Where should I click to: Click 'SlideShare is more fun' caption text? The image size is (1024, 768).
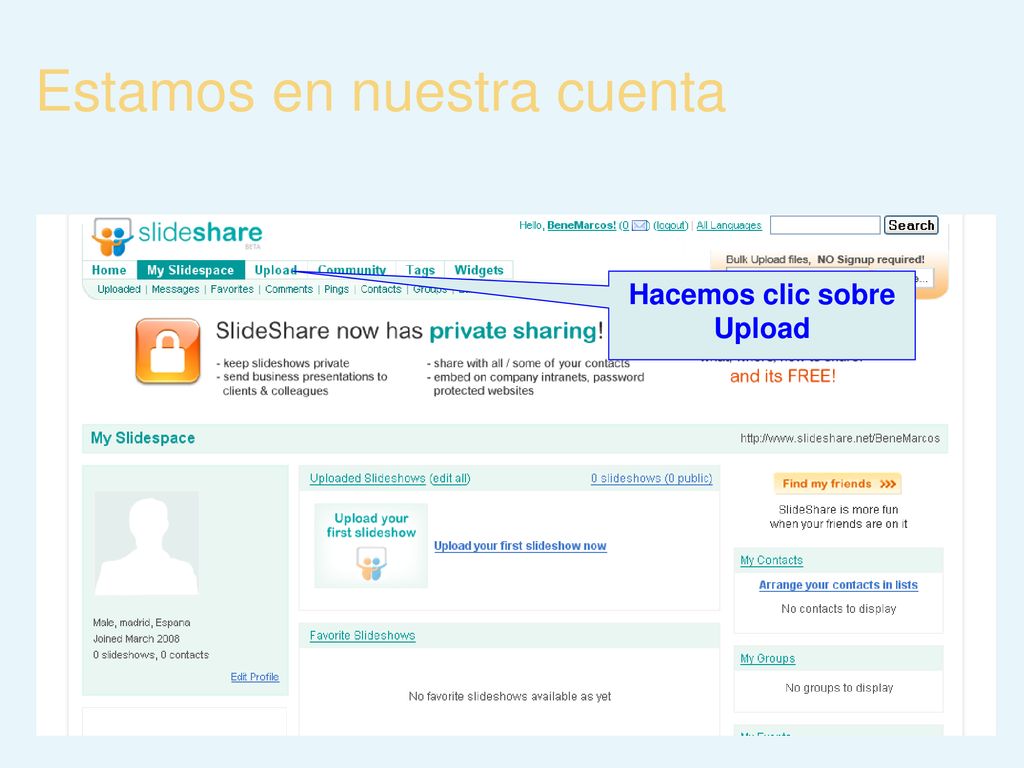click(x=838, y=509)
